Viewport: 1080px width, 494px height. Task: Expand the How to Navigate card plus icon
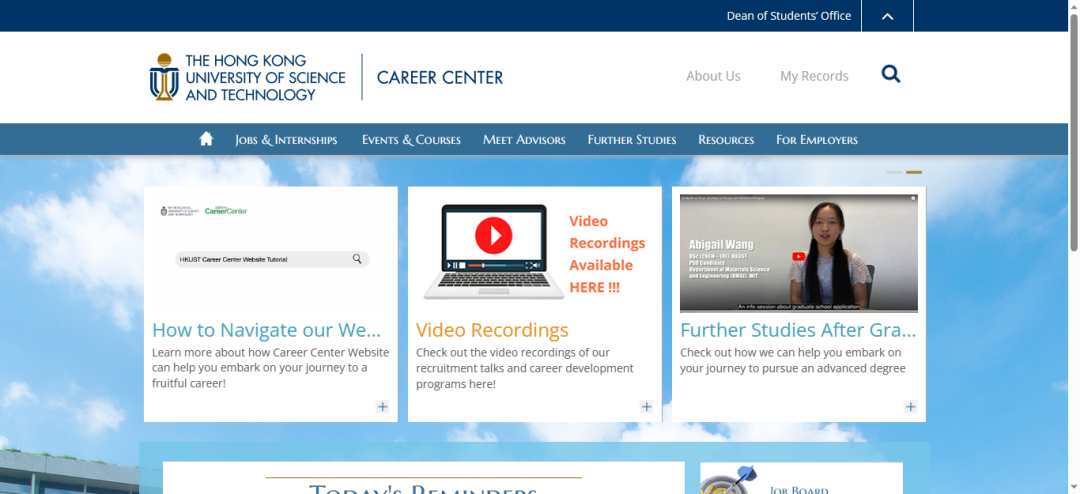tap(382, 406)
